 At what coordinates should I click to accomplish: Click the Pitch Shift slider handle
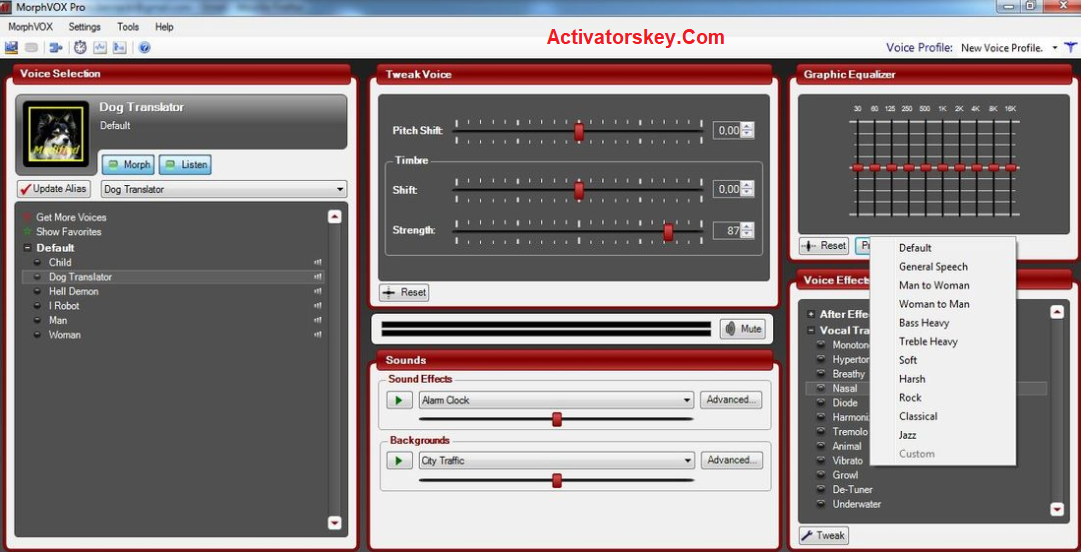point(579,131)
